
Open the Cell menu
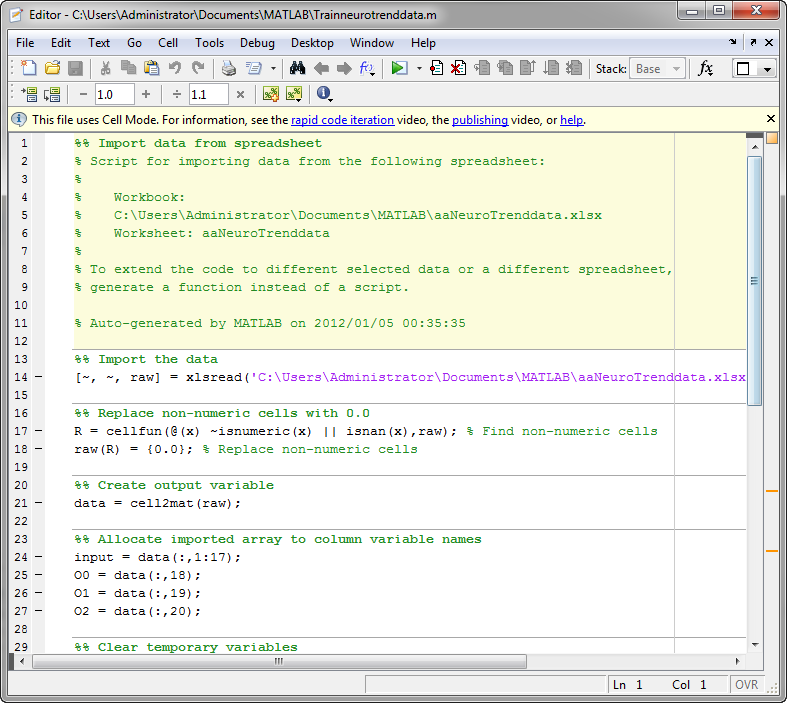tap(168, 43)
